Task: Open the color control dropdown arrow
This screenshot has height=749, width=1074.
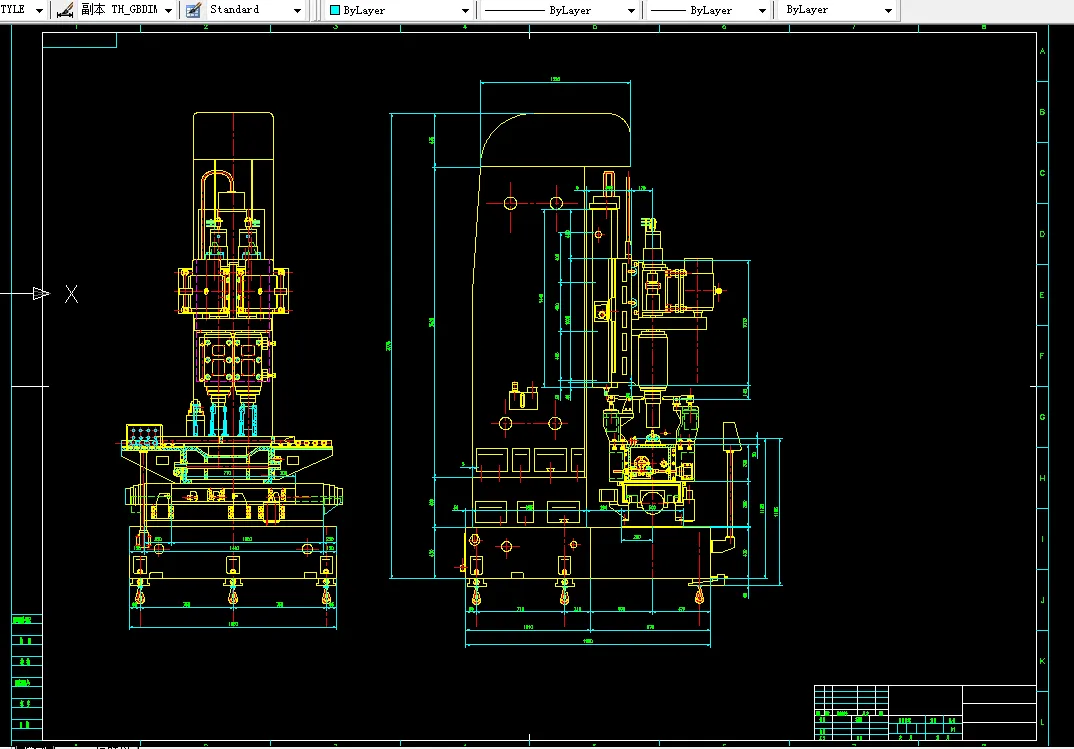Action: 465,10
